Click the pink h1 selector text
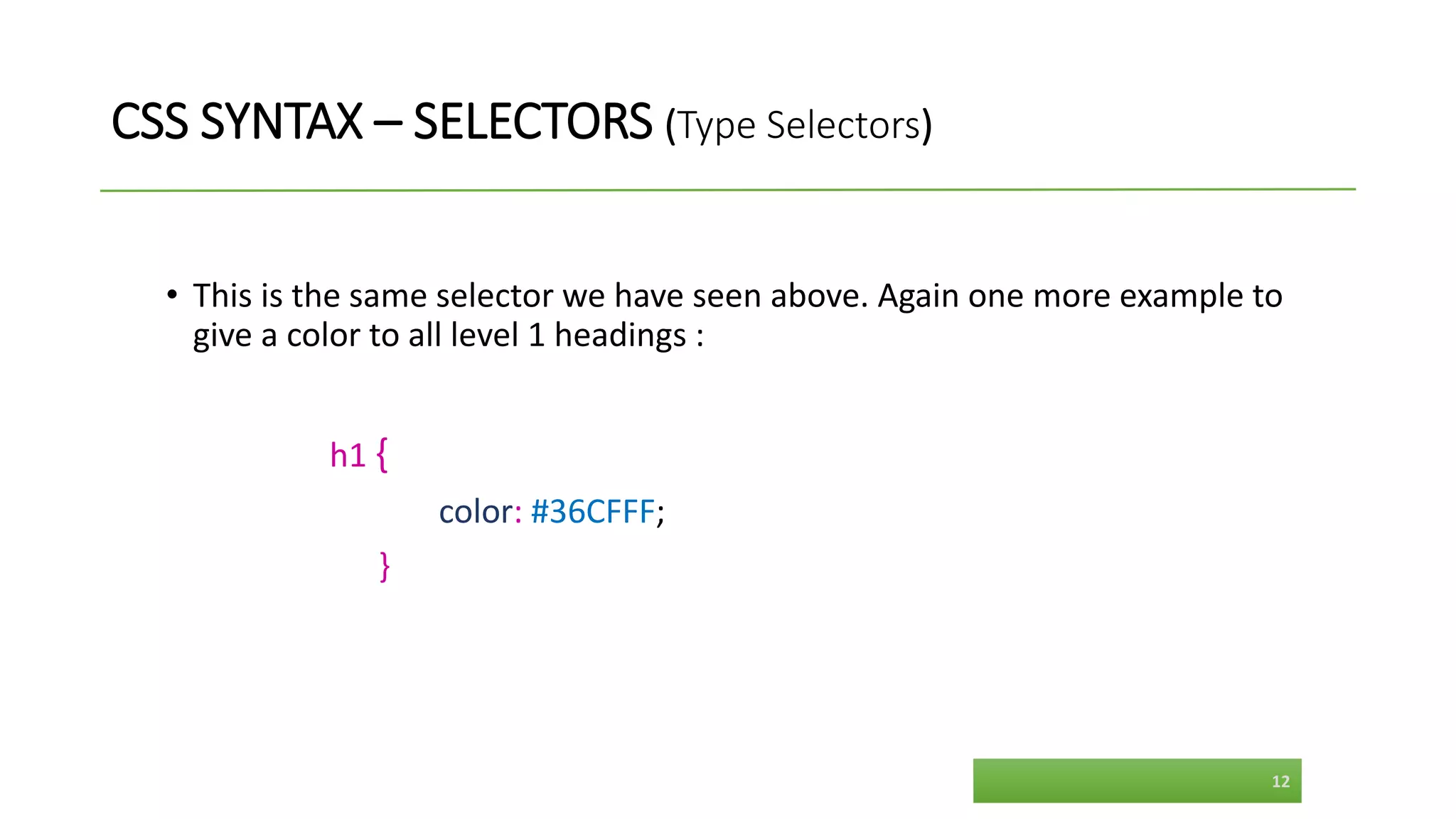The image size is (1456, 819). tap(348, 455)
